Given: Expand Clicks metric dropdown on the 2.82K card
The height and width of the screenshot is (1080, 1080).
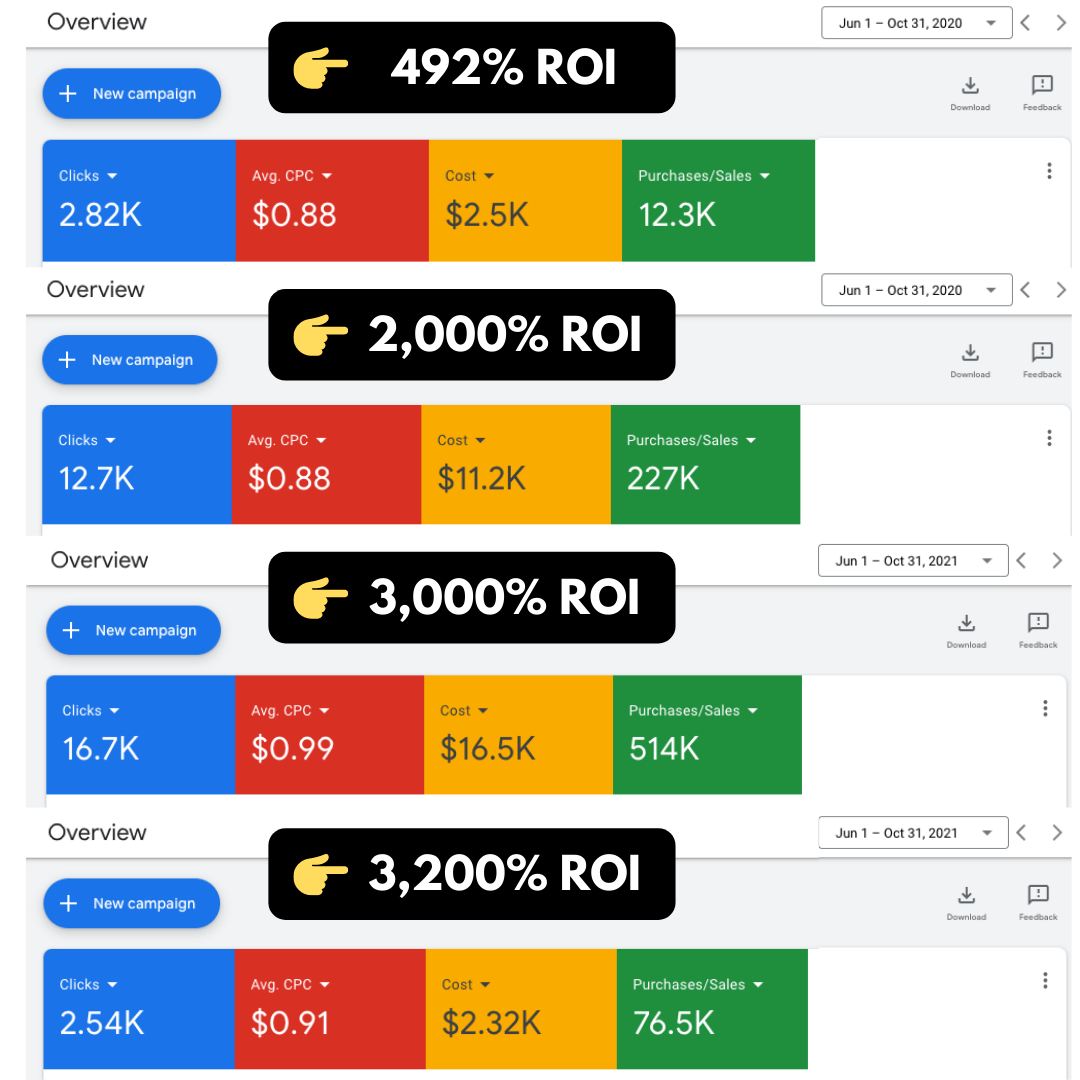Looking at the screenshot, I should tap(88, 176).
